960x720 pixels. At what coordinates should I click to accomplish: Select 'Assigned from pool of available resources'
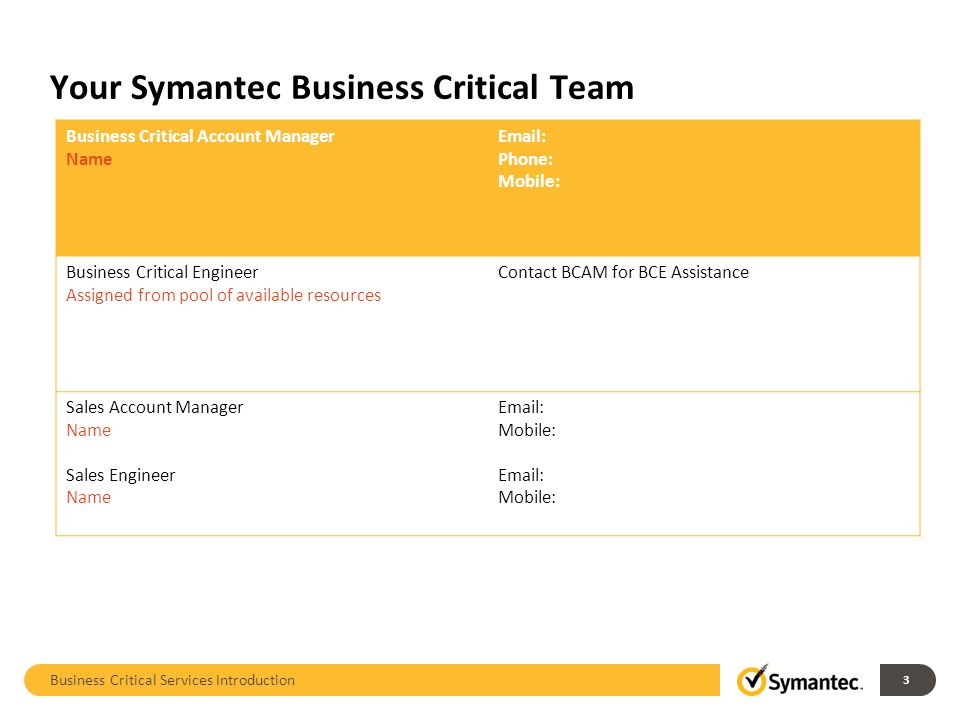[x=223, y=295]
